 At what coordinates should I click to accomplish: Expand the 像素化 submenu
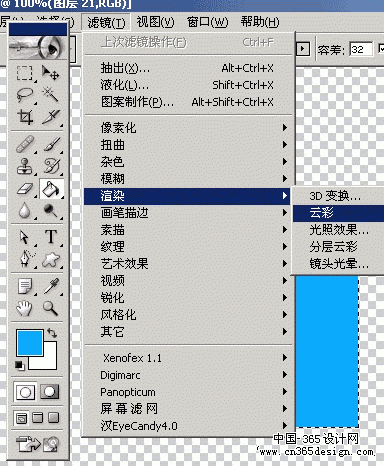click(187, 128)
